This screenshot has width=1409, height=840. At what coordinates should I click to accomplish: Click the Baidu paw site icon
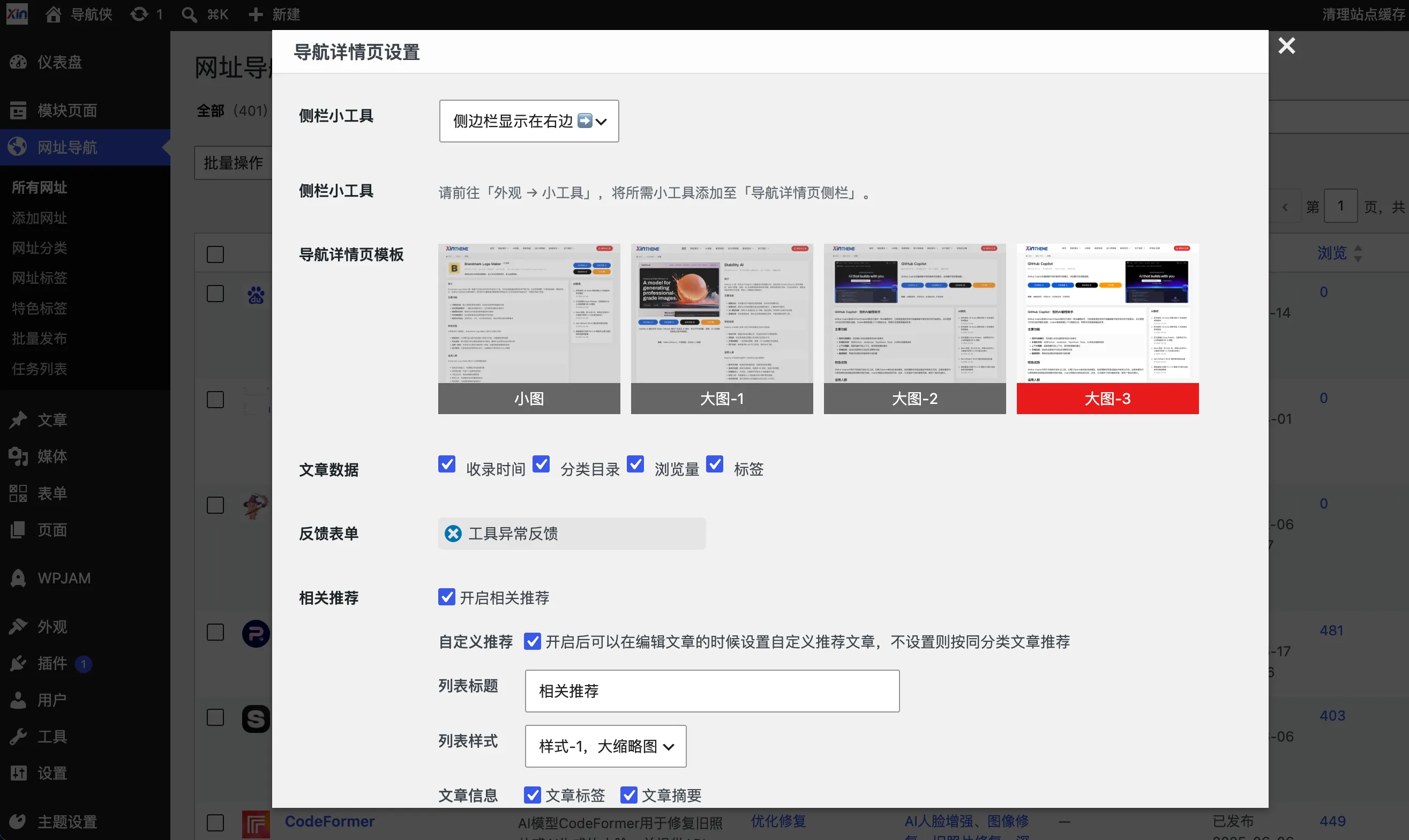(256, 294)
